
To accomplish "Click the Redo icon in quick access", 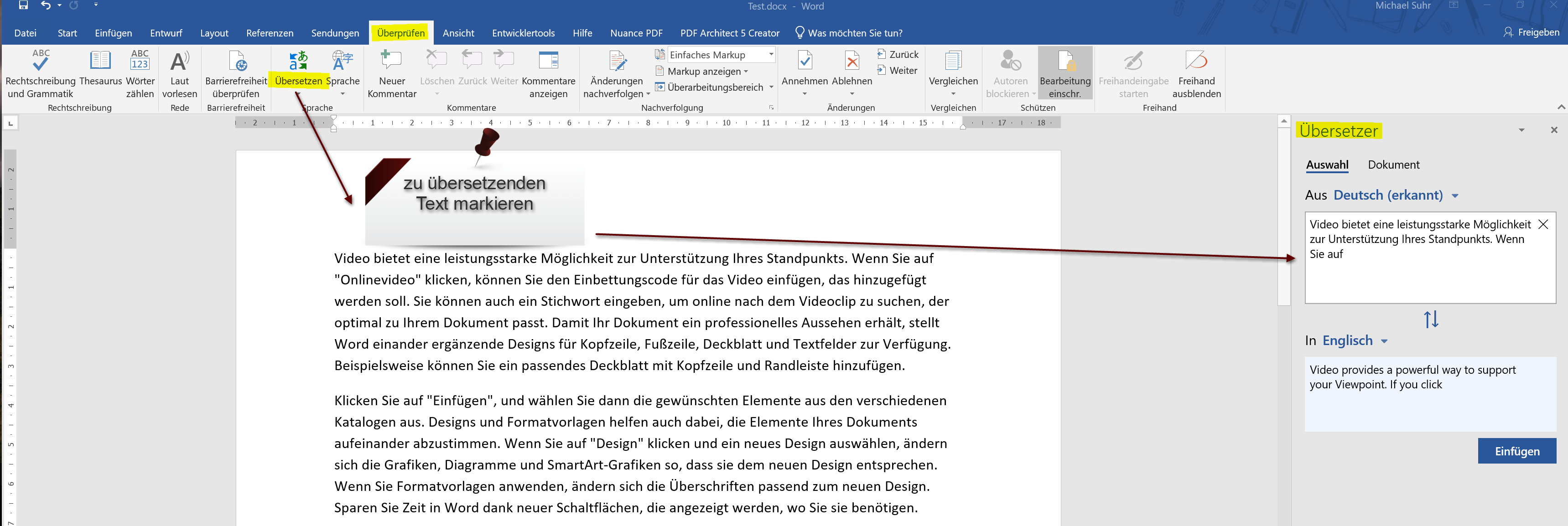I will pos(73,5).
